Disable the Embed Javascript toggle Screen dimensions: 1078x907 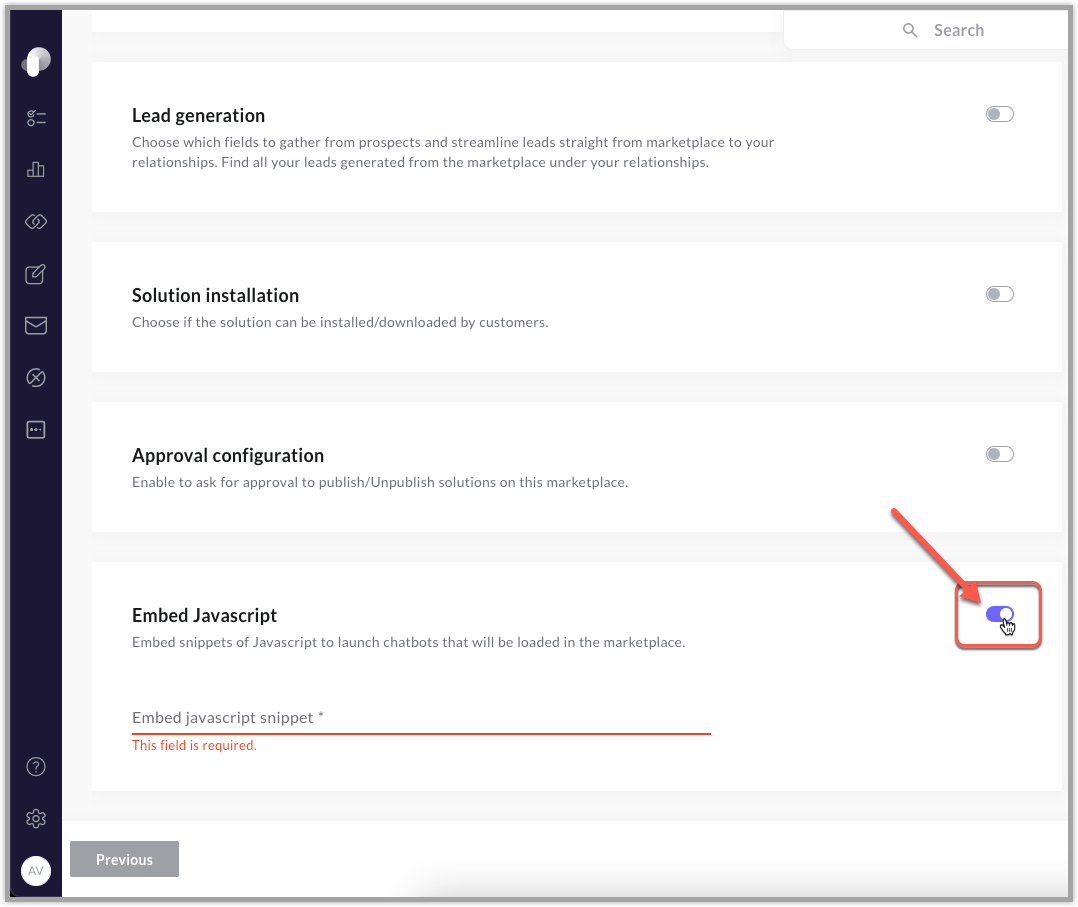tap(1000, 614)
